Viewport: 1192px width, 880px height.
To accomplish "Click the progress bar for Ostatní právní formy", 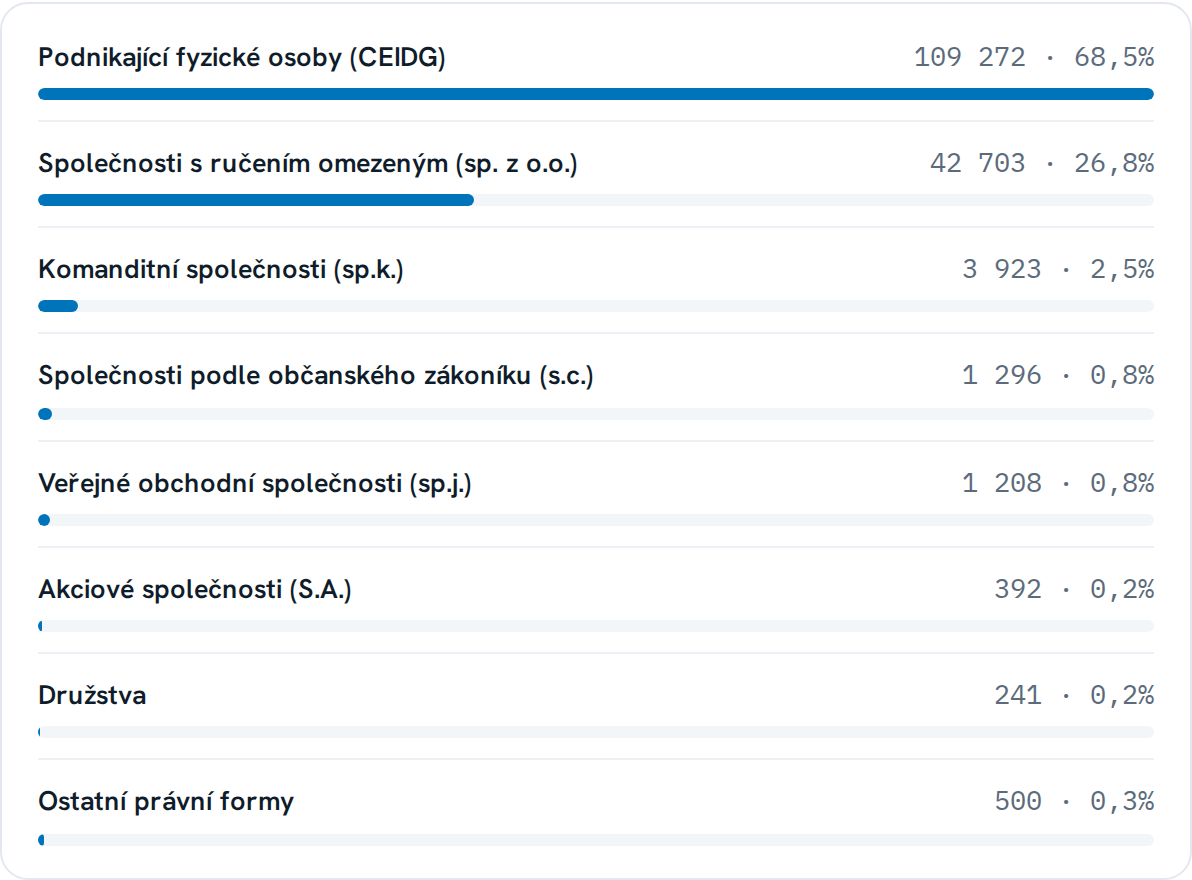I will tap(596, 840).
